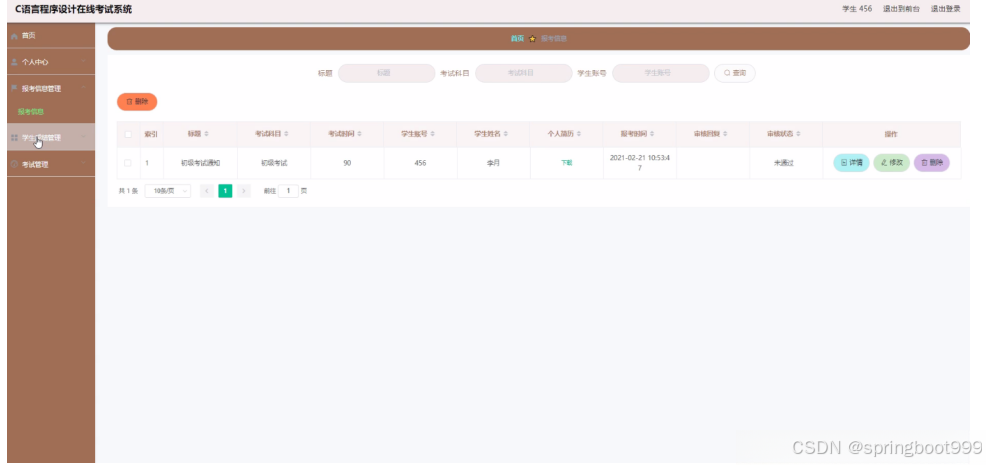Click the 索引 column header
The height and width of the screenshot is (465, 986).
[152, 135]
